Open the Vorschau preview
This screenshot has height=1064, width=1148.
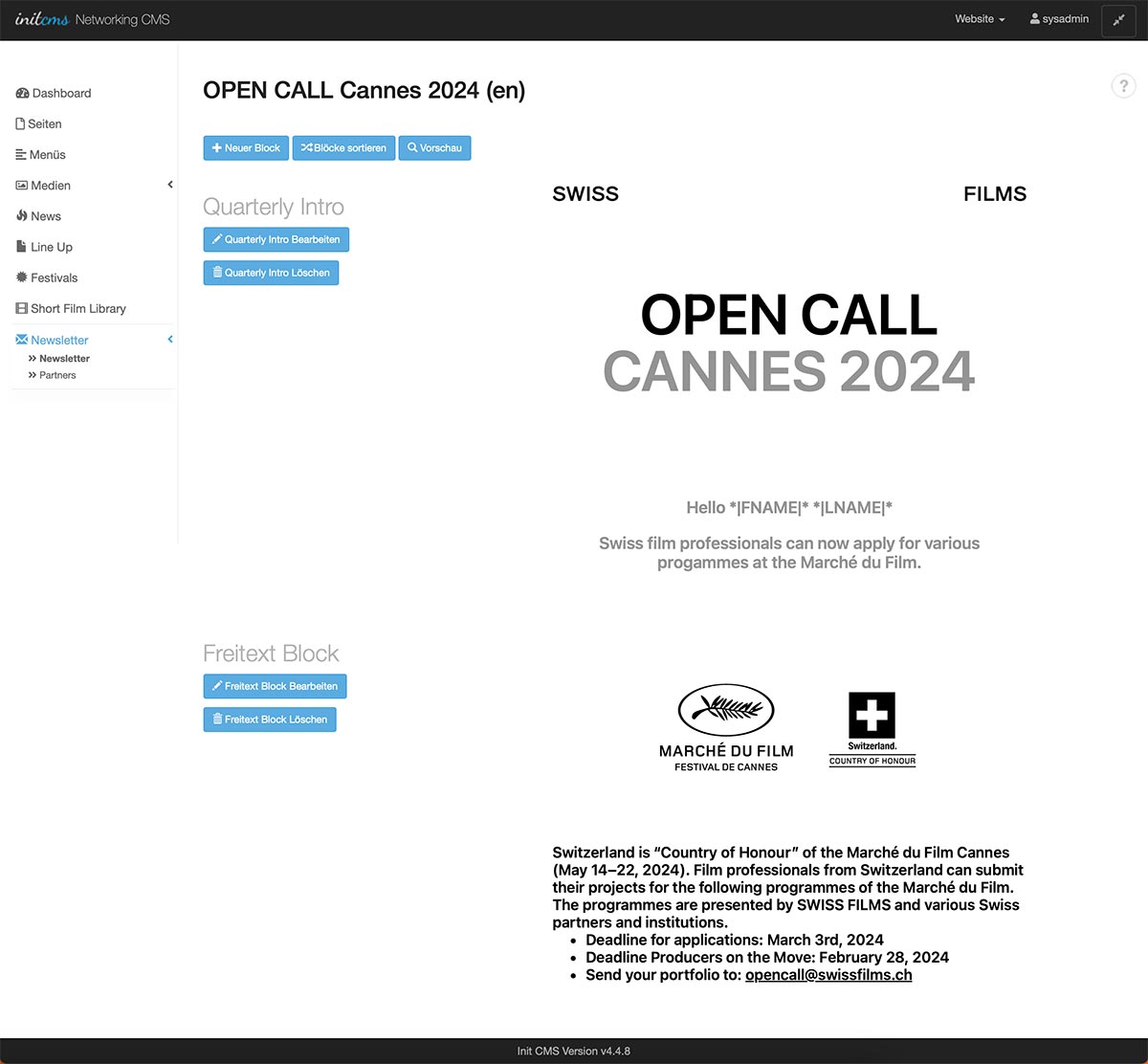pos(434,148)
